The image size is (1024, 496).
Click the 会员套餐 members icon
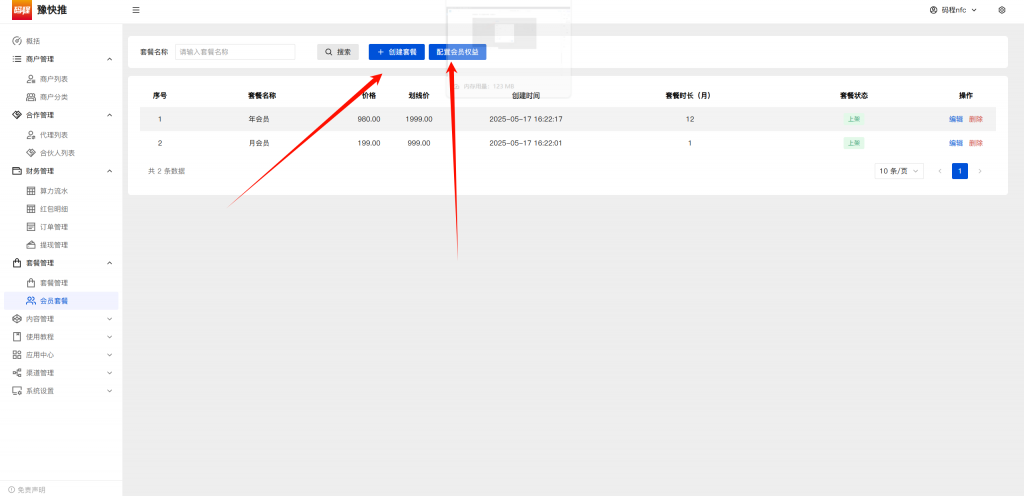31,301
